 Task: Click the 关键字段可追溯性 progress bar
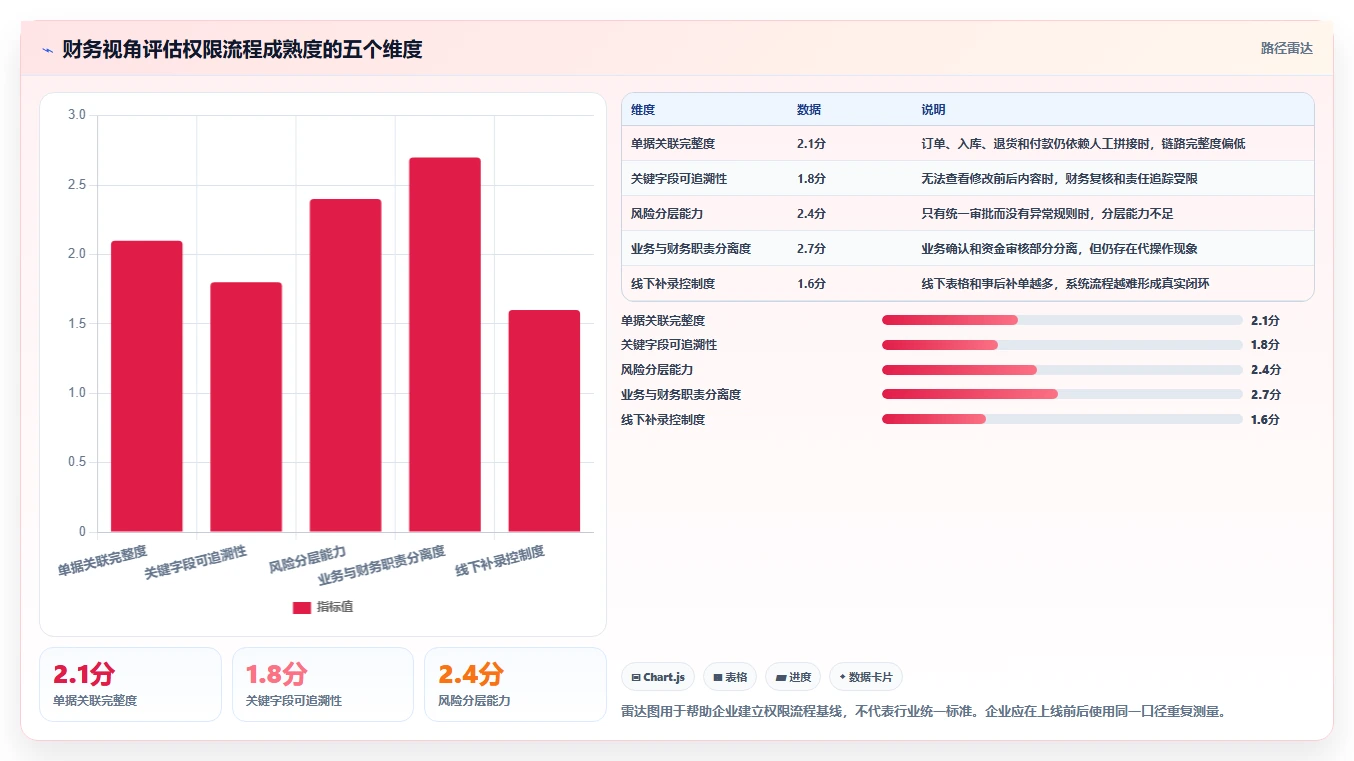1062,345
